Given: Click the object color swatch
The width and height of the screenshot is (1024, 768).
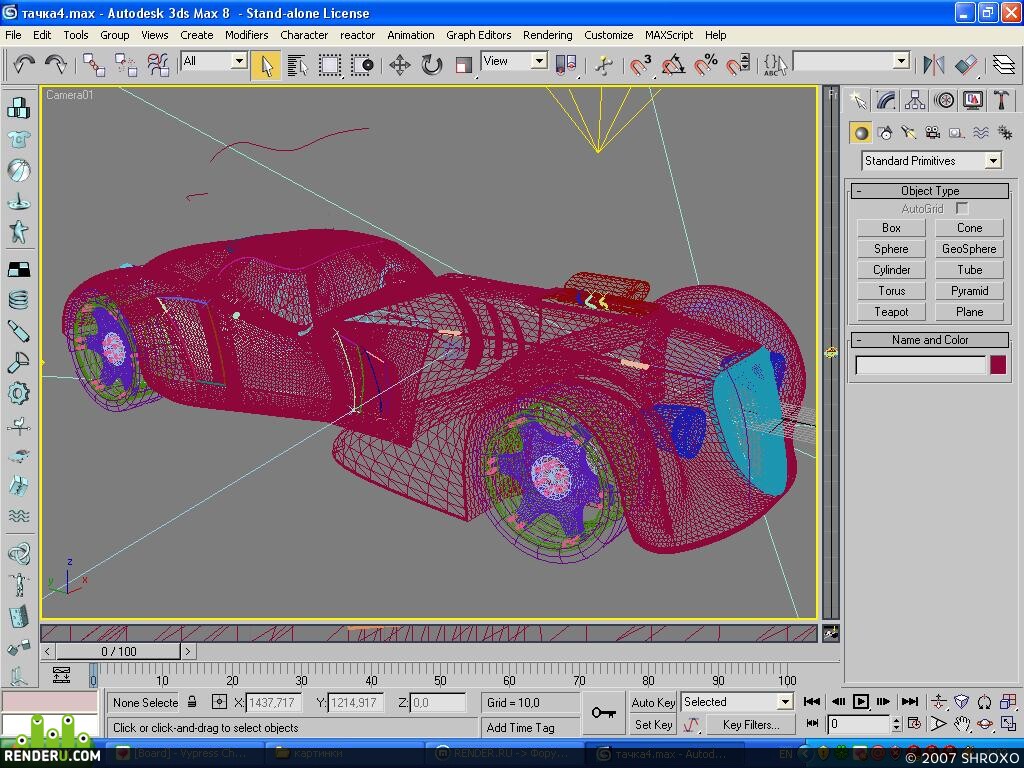Looking at the screenshot, I should [x=997, y=364].
